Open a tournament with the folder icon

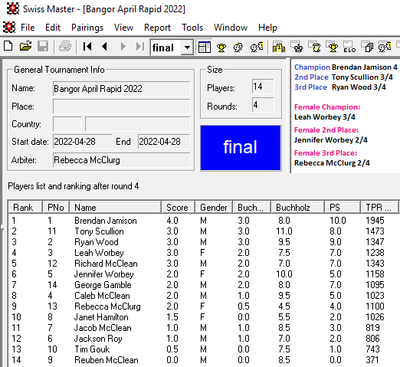pyautogui.click(x=25, y=46)
